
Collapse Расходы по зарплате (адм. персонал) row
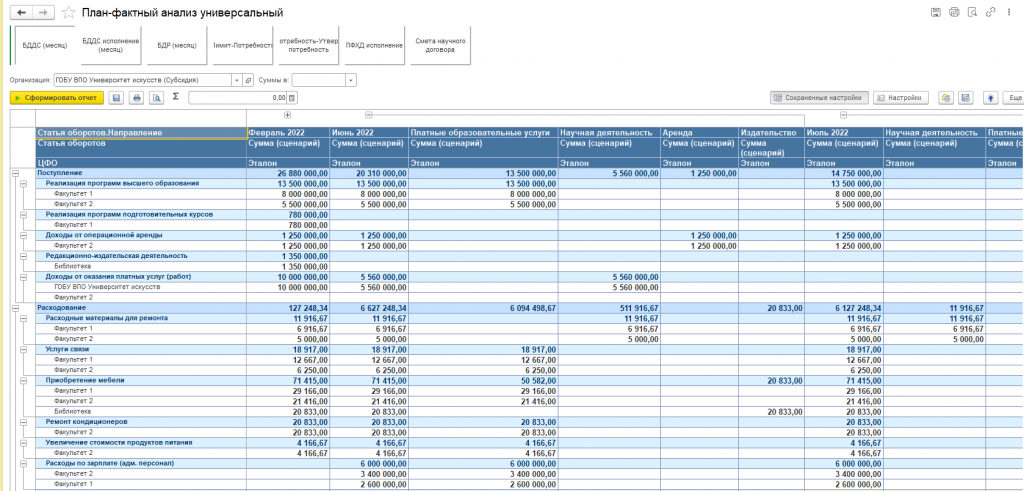[25, 464]
